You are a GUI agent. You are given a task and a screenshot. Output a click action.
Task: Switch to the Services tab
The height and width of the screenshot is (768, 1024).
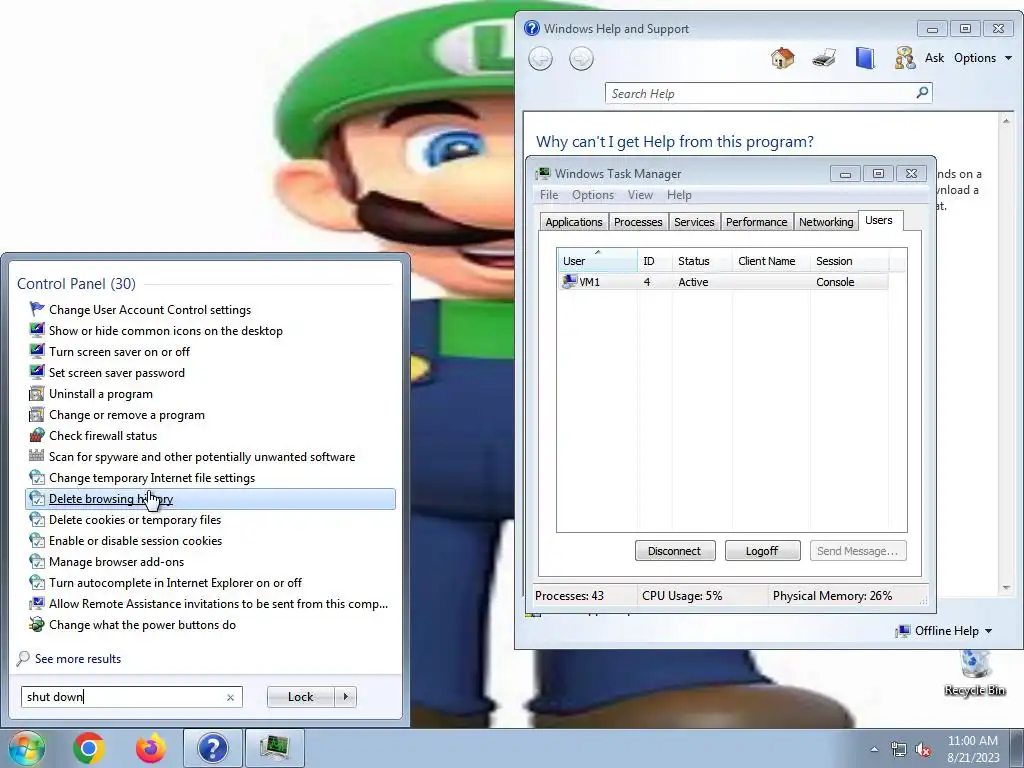pos(694,222)
